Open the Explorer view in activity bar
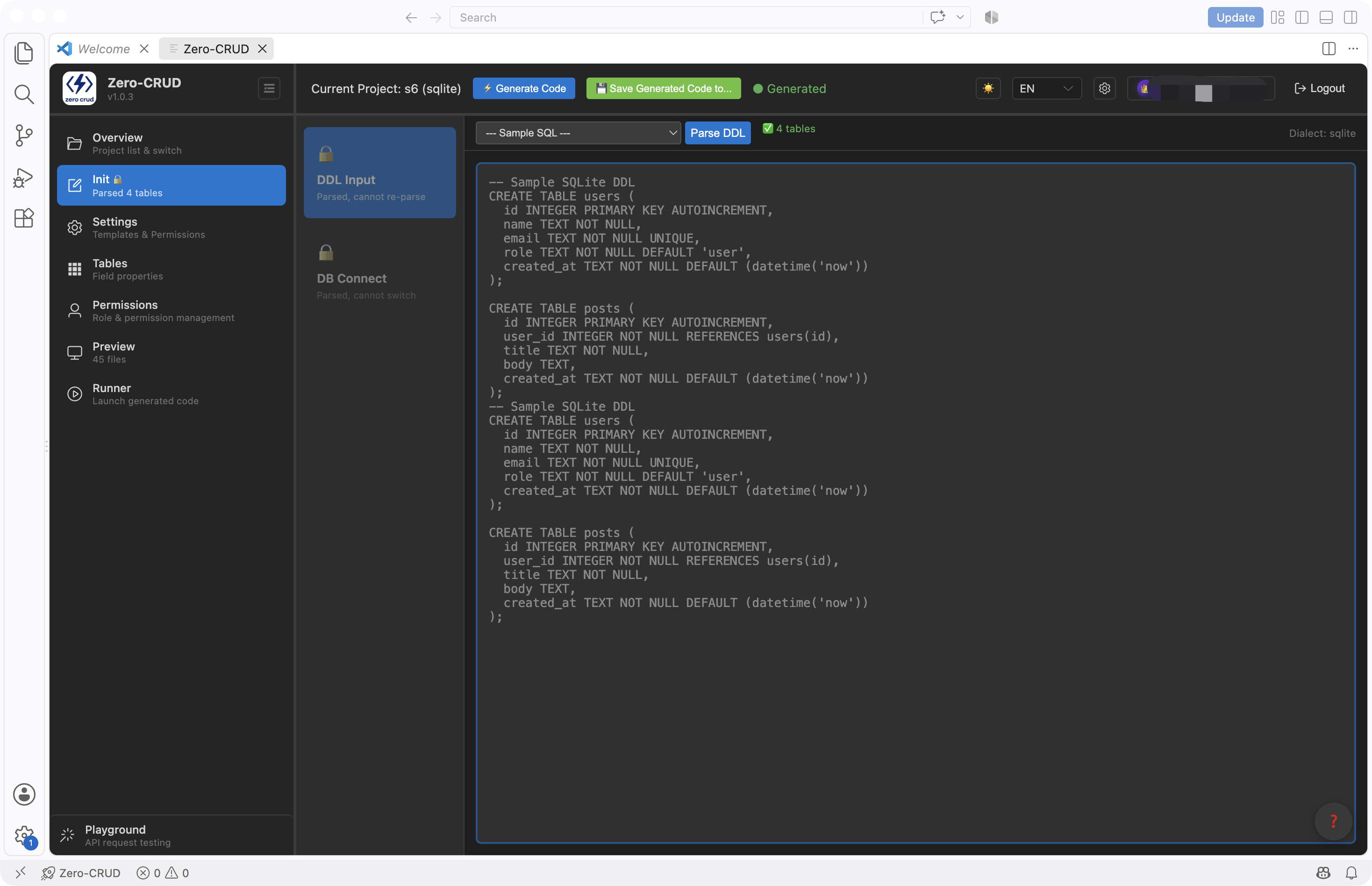This screenshot has height=886, width=1372. pyautogui.click(x=23, y=53)
